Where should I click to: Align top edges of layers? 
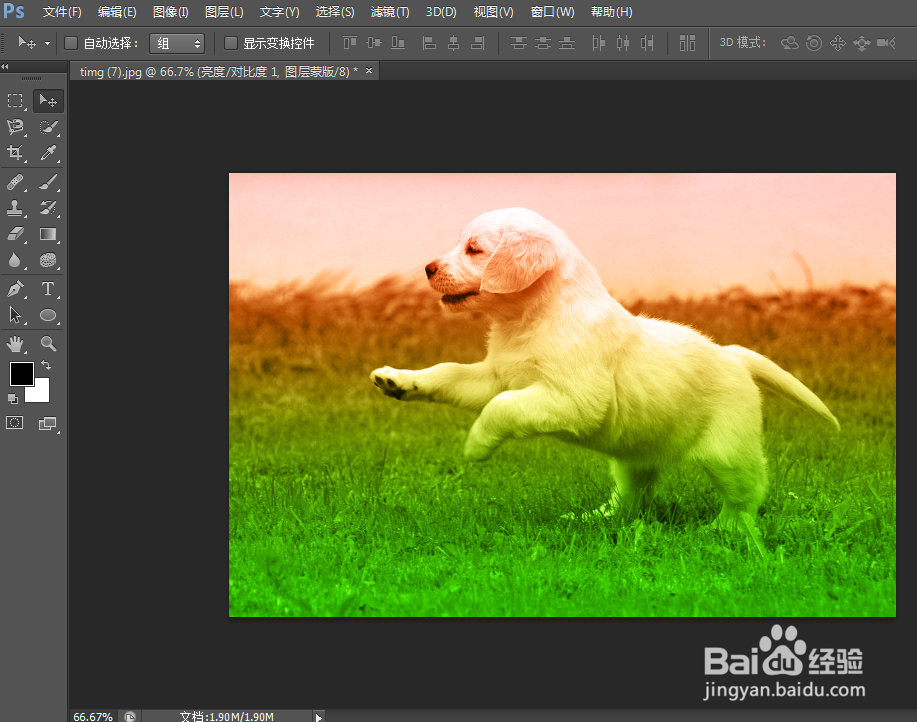(x=350, y=43)
